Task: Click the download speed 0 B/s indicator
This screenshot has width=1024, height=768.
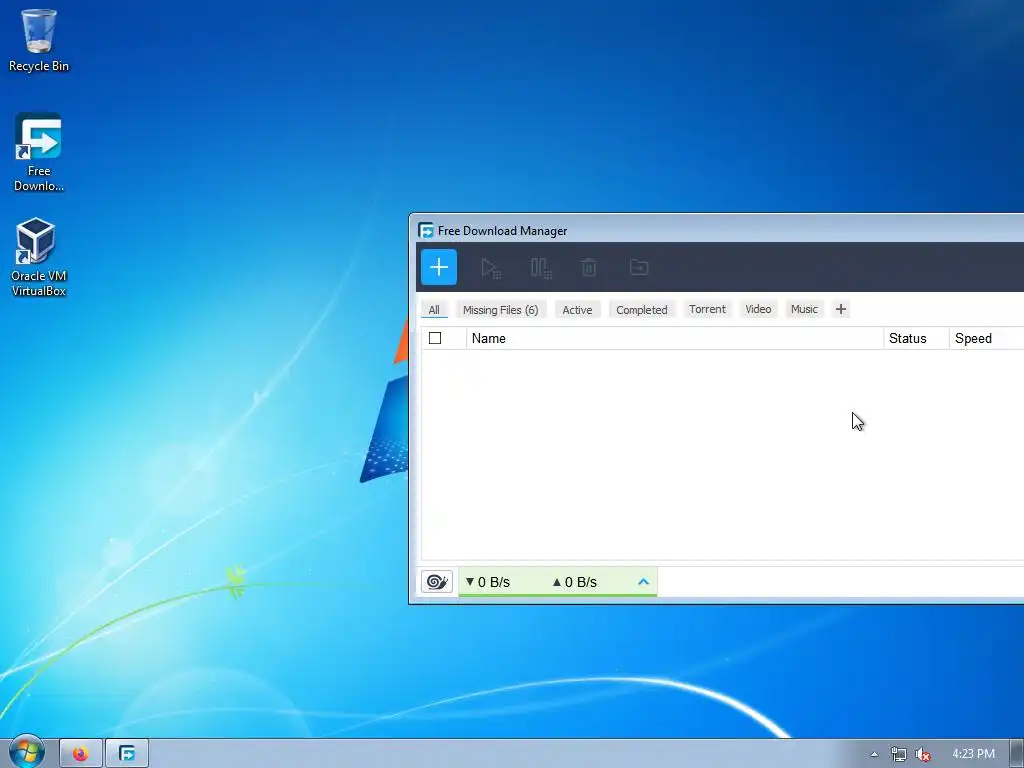Action: click(x=488, y=582)
